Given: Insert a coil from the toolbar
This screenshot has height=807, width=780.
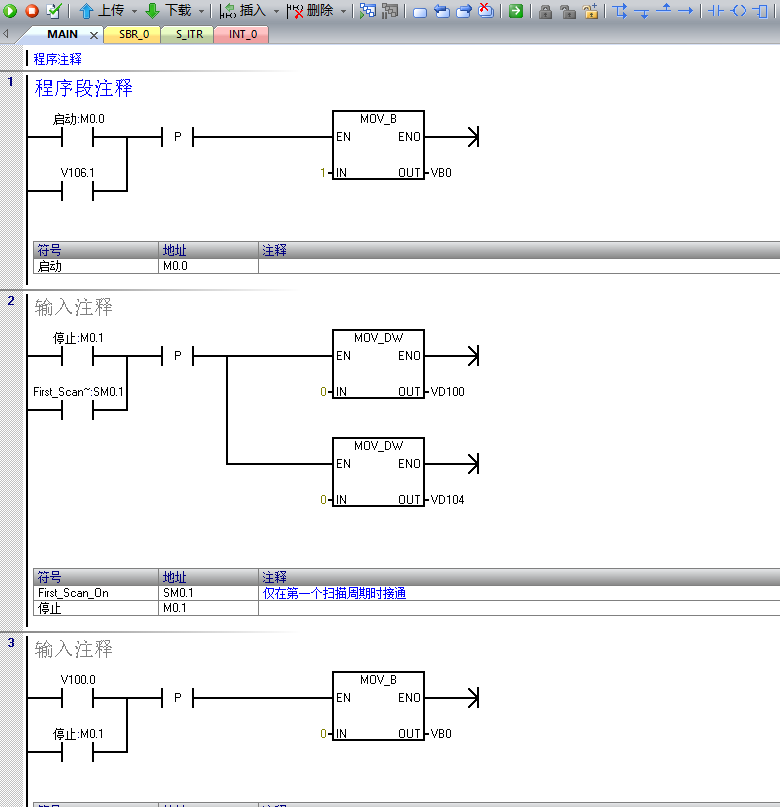Looking at the screenshot, I should pyautogui.click(x=738, y=11).
